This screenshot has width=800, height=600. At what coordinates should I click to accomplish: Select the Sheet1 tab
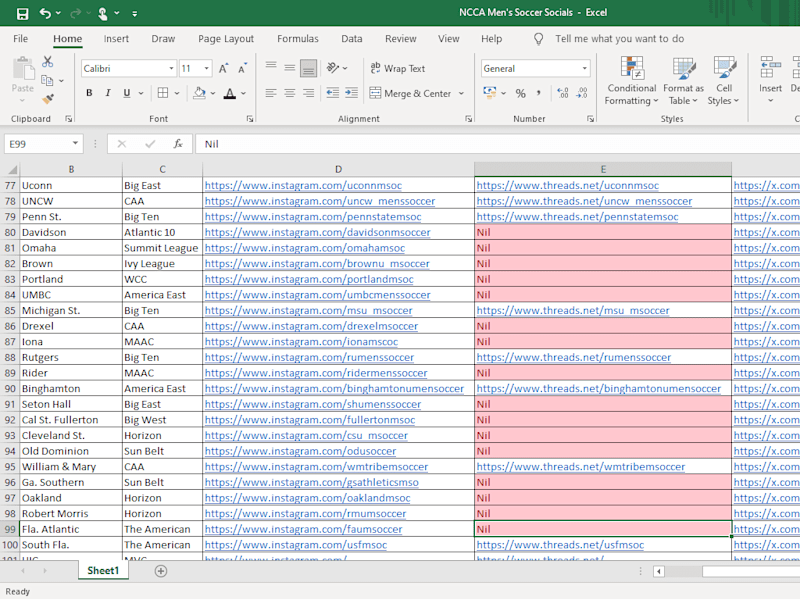point(103,570)
